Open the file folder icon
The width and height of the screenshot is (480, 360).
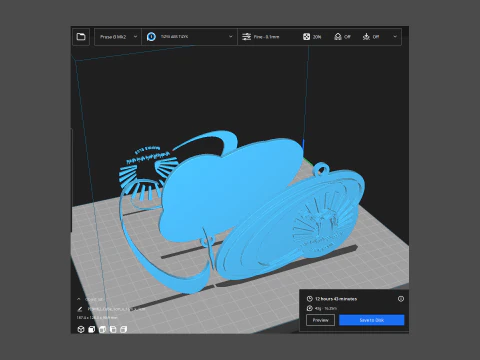click(x=81, y=37)
